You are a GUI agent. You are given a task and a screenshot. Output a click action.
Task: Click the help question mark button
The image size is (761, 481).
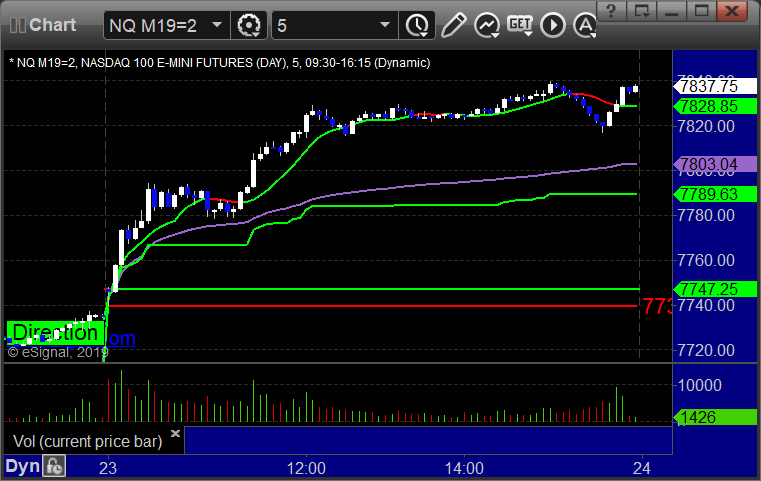point(611,11)
